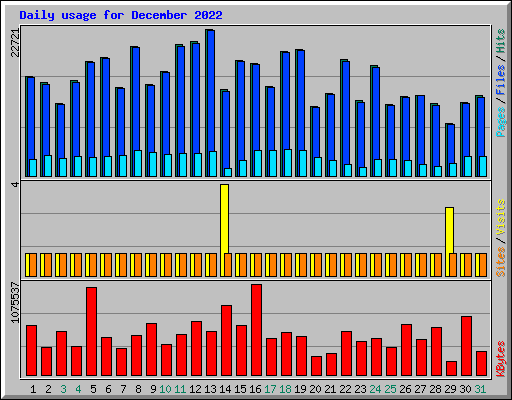Click the orange sites bar for day 16

click(x=258, y=265)
